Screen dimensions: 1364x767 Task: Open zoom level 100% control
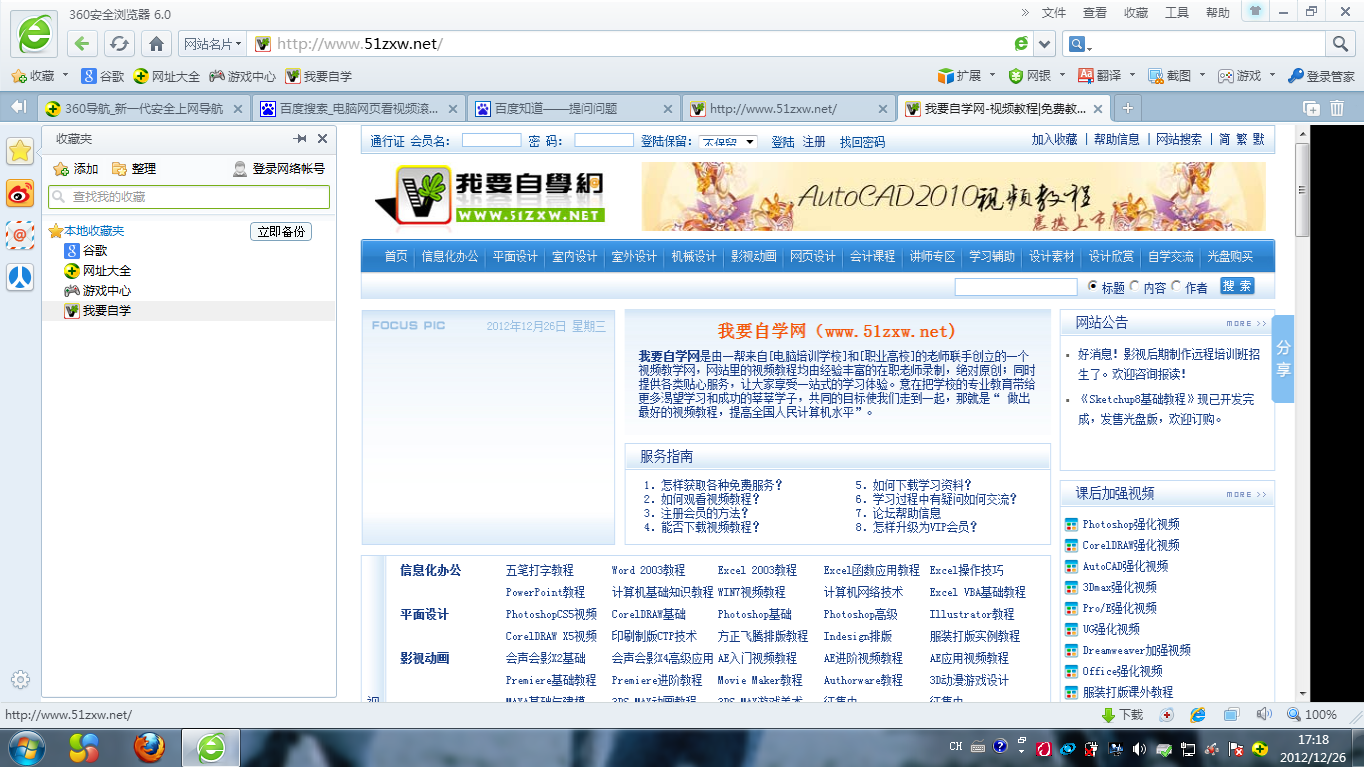pyautogui.click(x=1312, y=715)
